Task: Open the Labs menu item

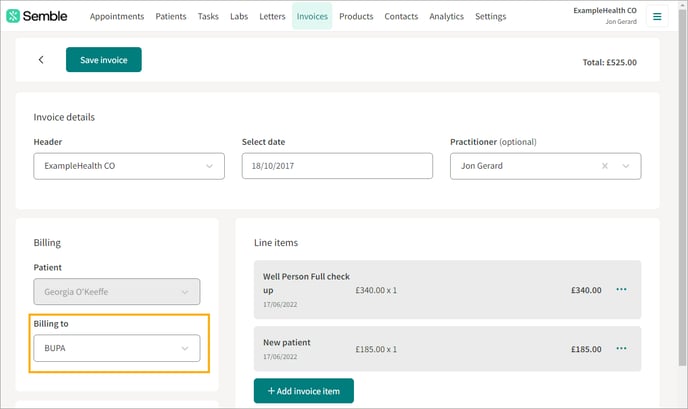Action: [239, 16]
